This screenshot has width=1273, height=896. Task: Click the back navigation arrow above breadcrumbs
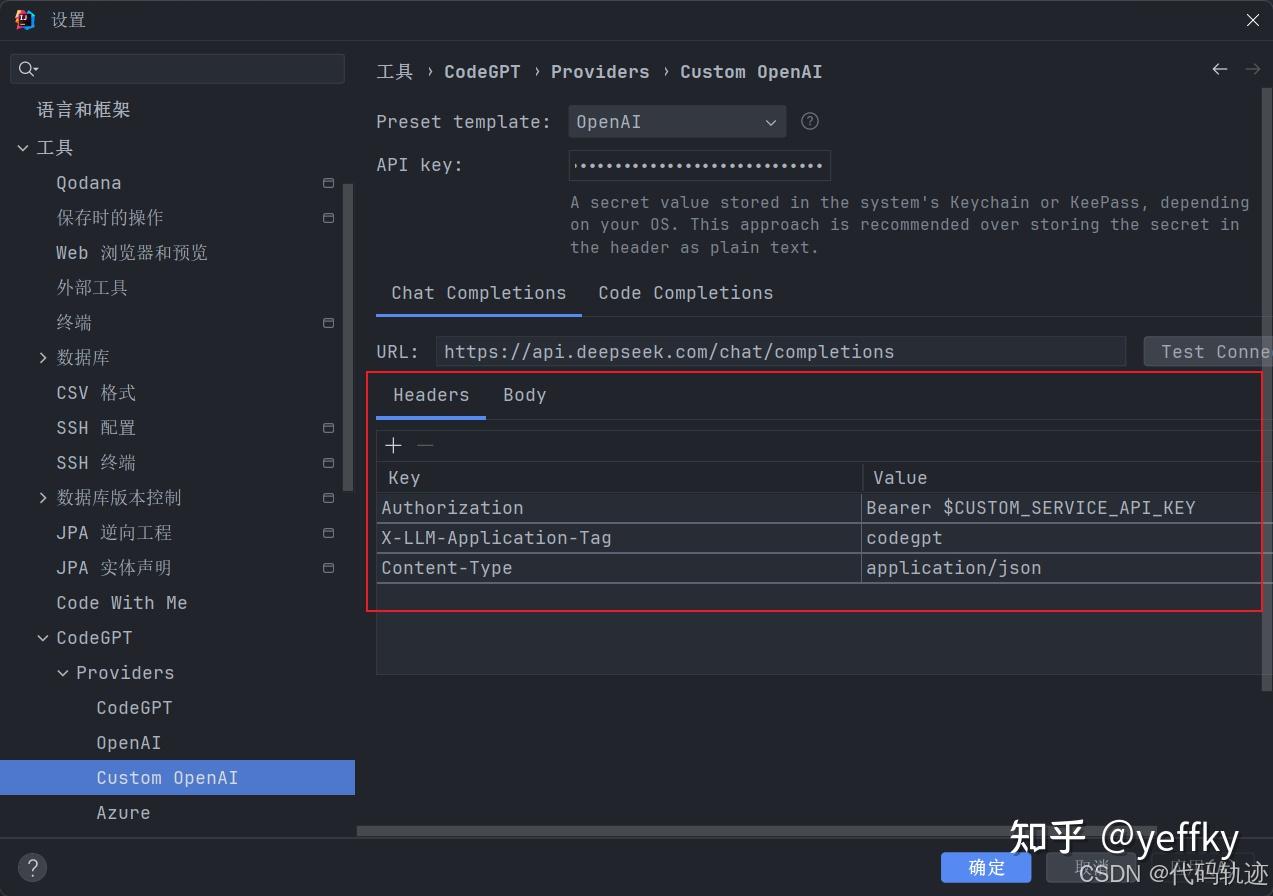[1219, 70]
